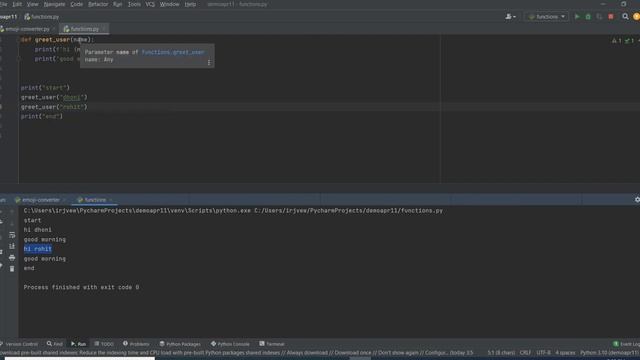Click the cursor position indicator in status bar
The width and height of the screenshot is (640, 360).
(x=501, y=353)
